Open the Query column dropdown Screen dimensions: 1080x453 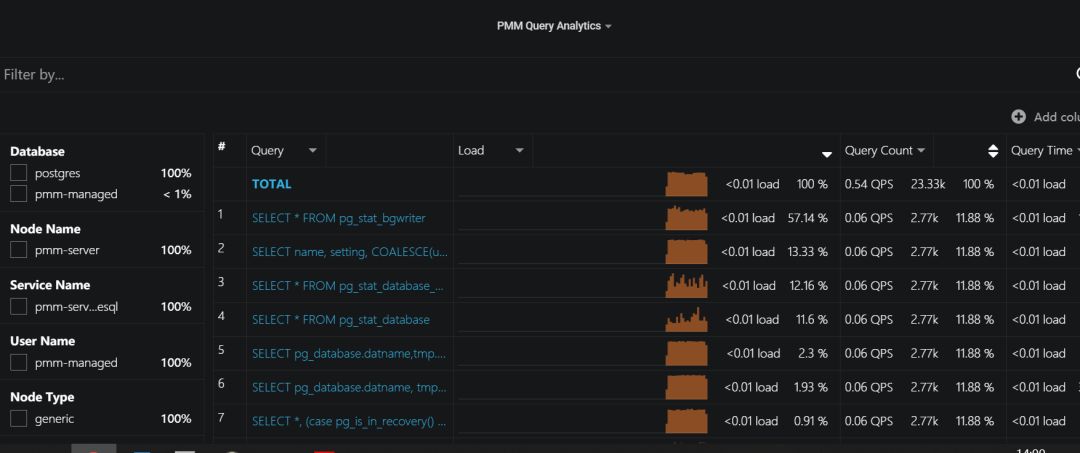point(312,151)
